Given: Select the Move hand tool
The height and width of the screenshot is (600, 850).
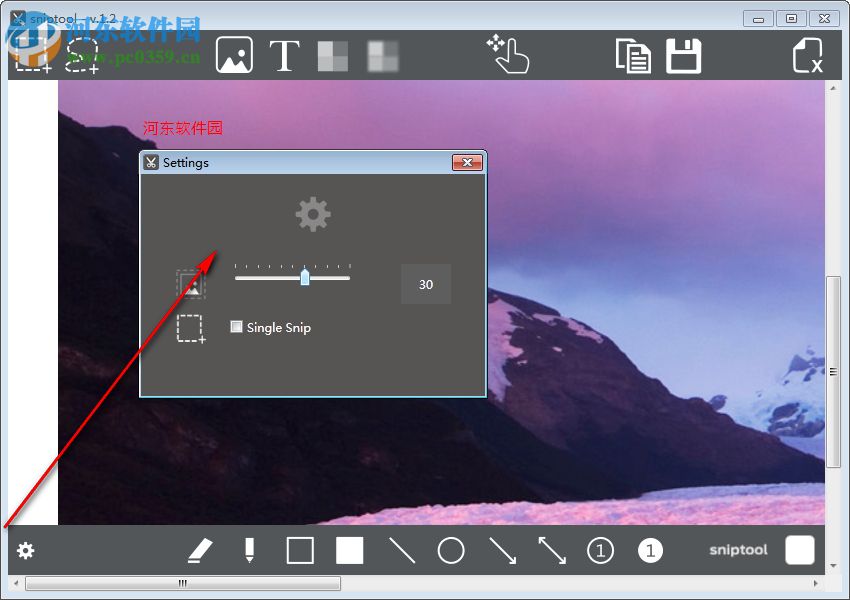Looking at the screenshot, I should 510,55.
